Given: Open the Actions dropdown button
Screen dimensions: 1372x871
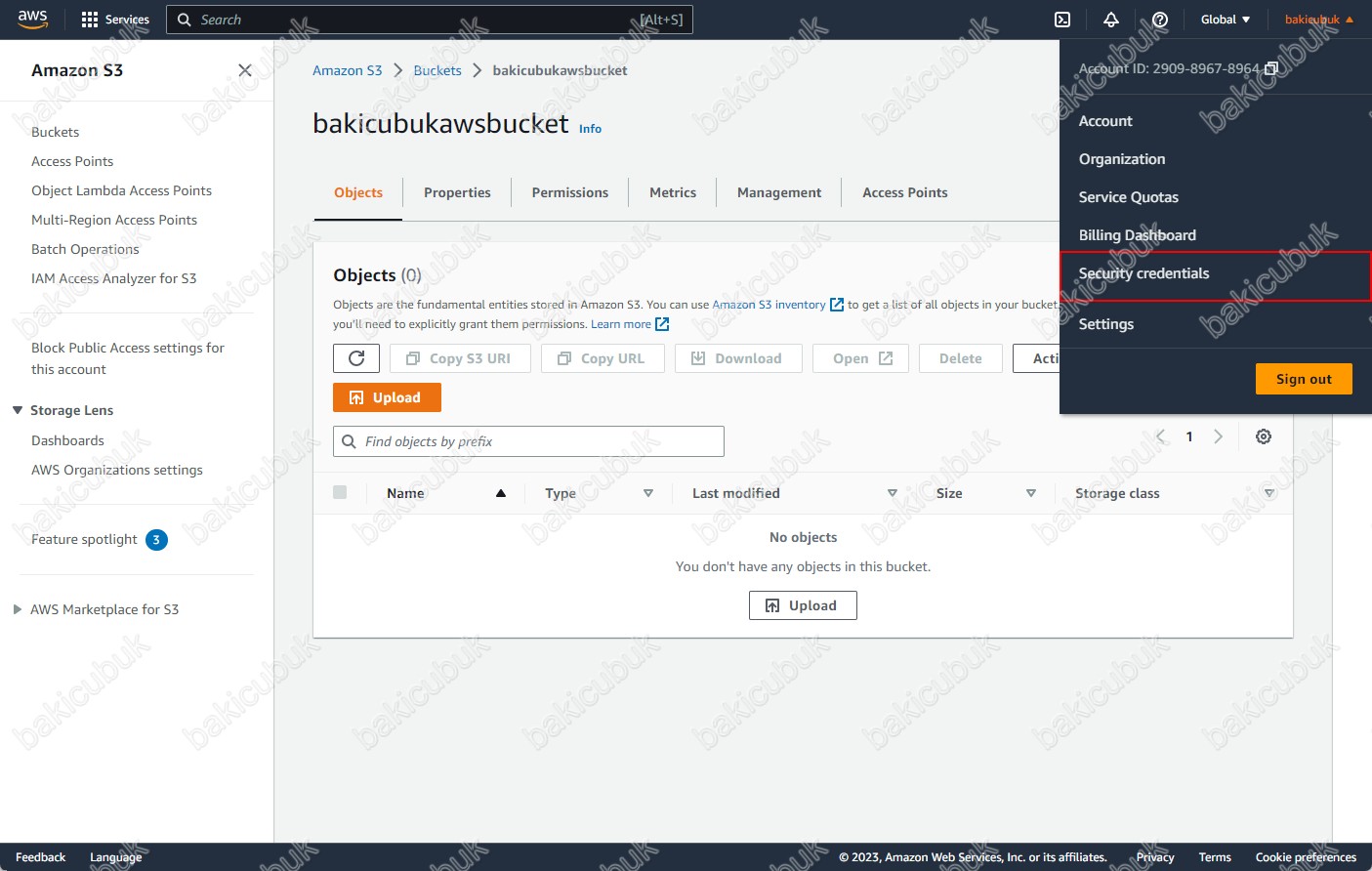Looking at the screenshot, I should click(1037, 358).
